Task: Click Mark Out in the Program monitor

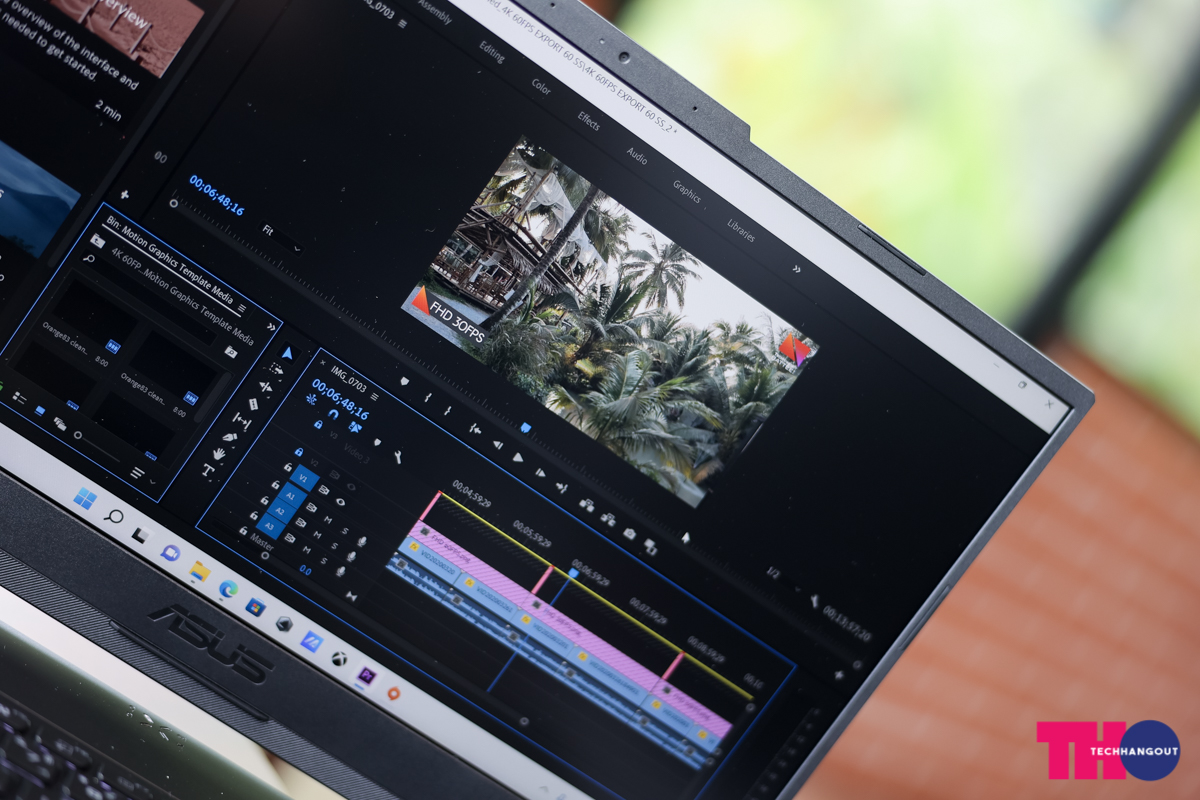Action: pyautogui.click(x=448, y=411)
